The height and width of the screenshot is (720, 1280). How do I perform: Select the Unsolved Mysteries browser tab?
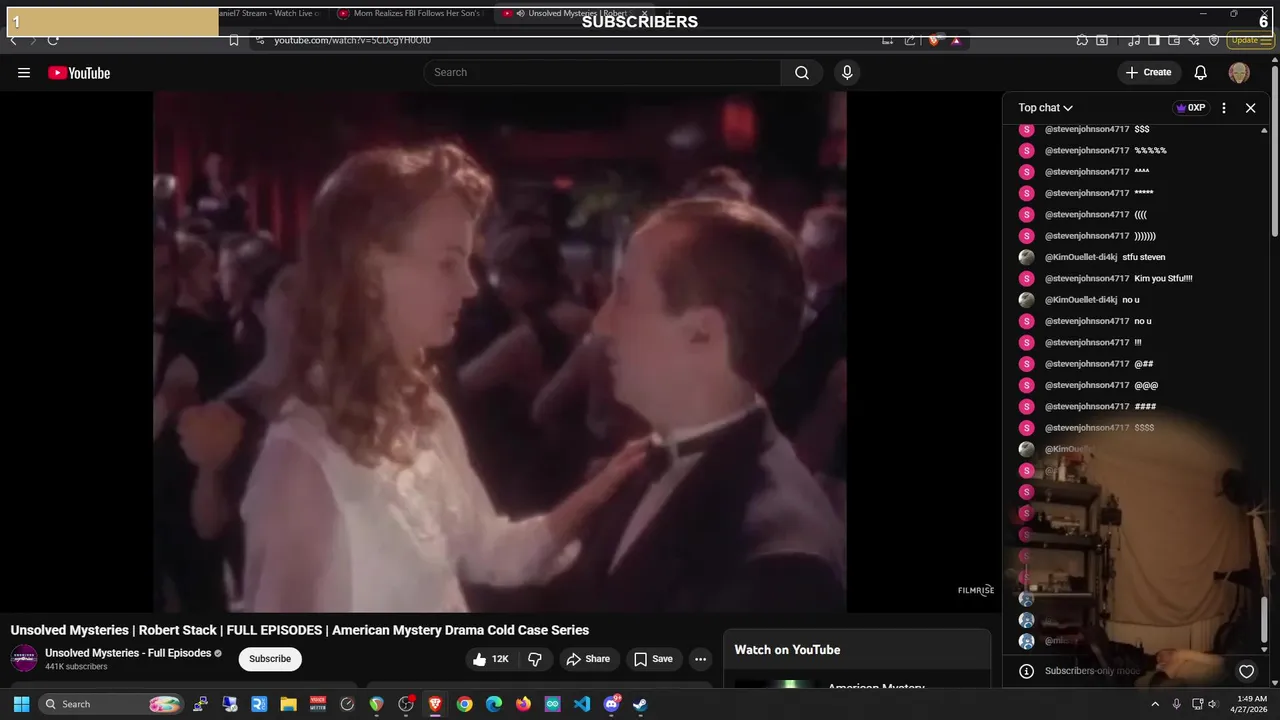575,14
